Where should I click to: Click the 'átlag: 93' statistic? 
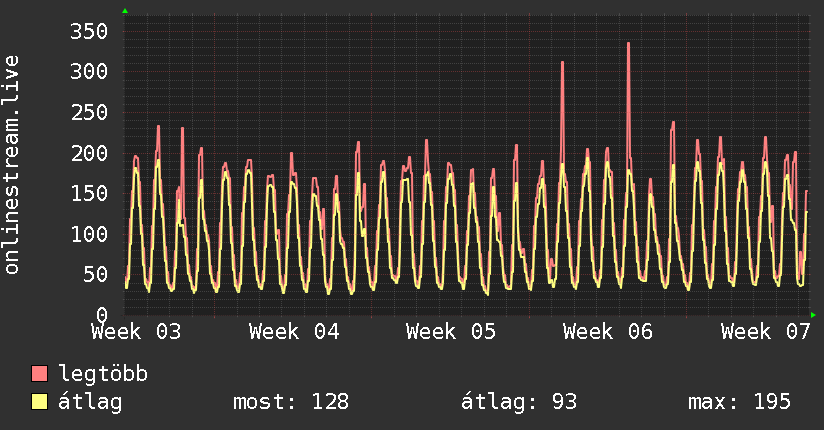(x=519, y=402)
